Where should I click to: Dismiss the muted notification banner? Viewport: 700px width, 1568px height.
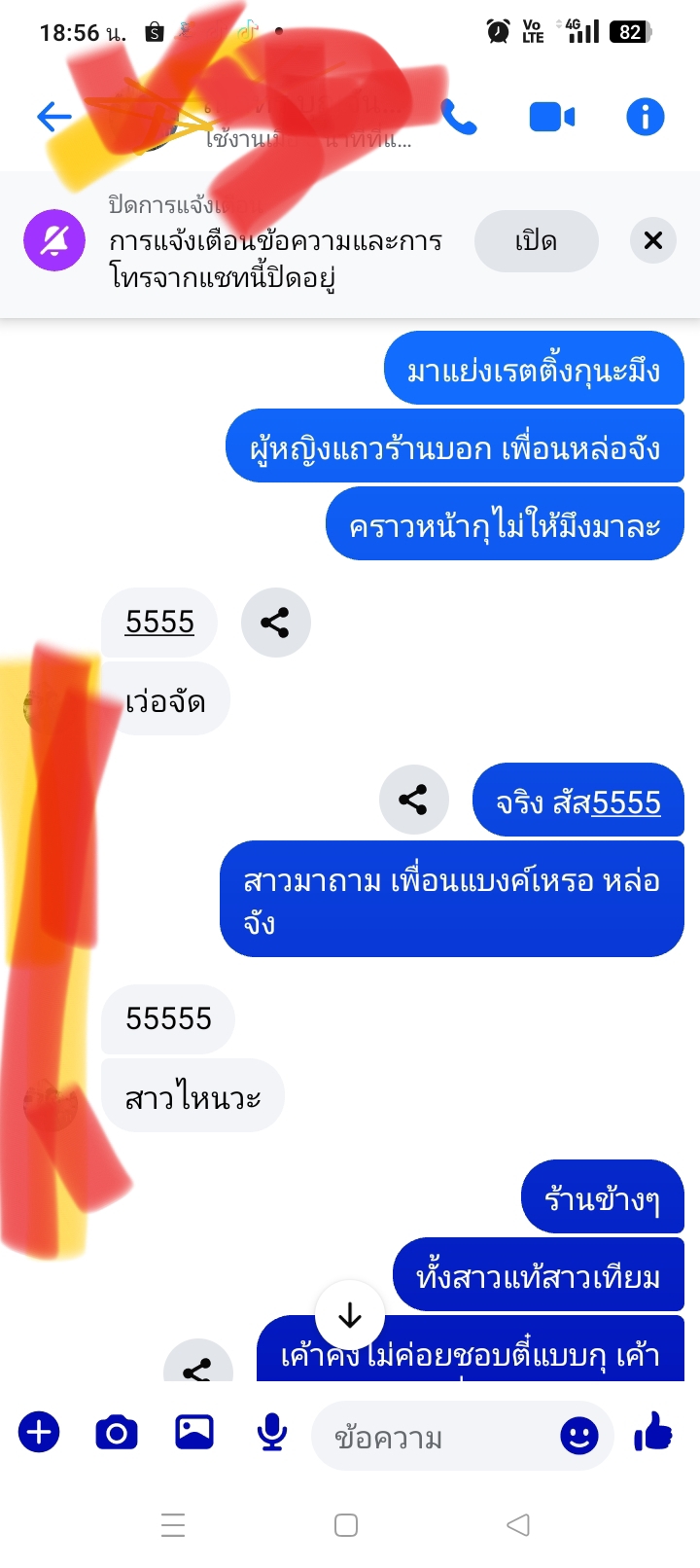tap(653, 240)
